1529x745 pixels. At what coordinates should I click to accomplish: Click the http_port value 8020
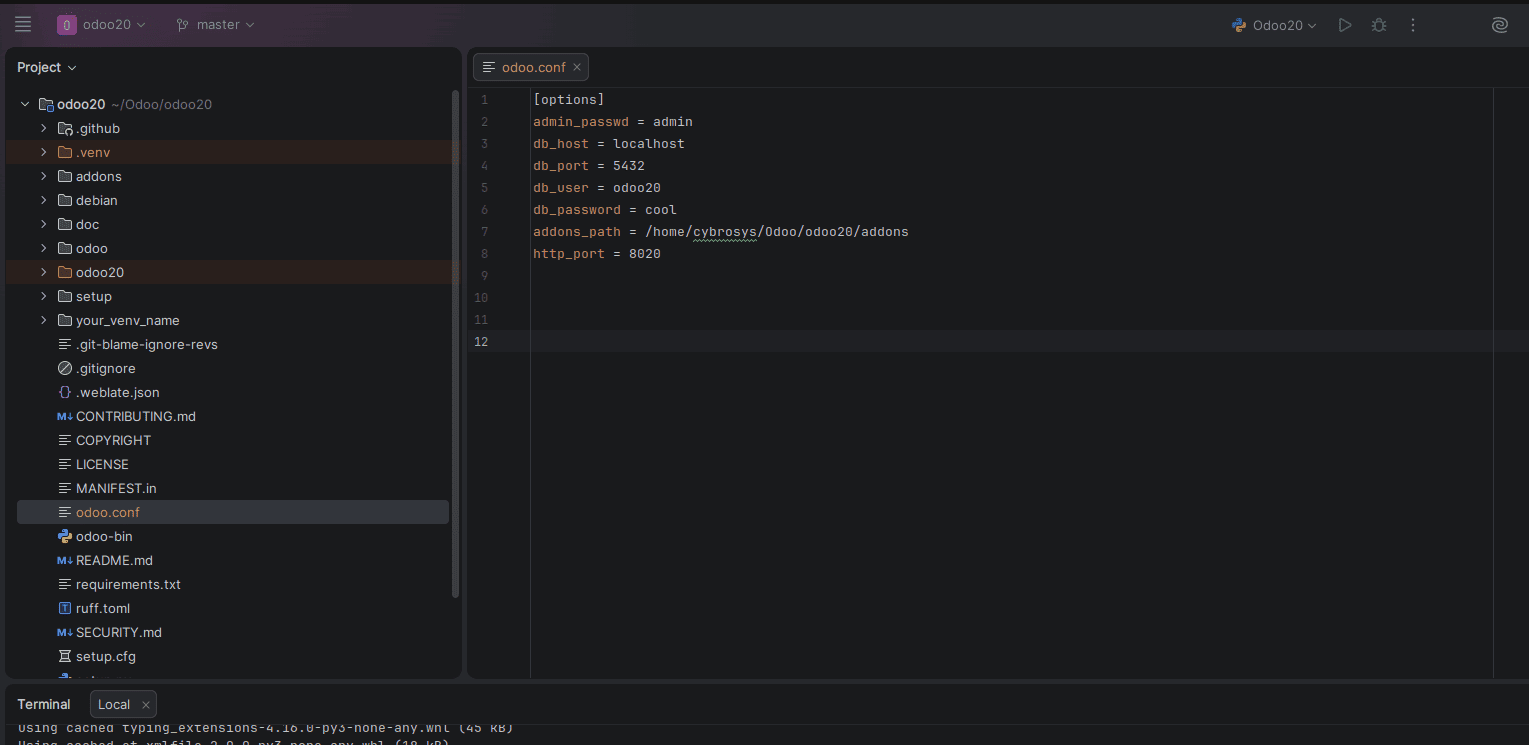(645, 254)
